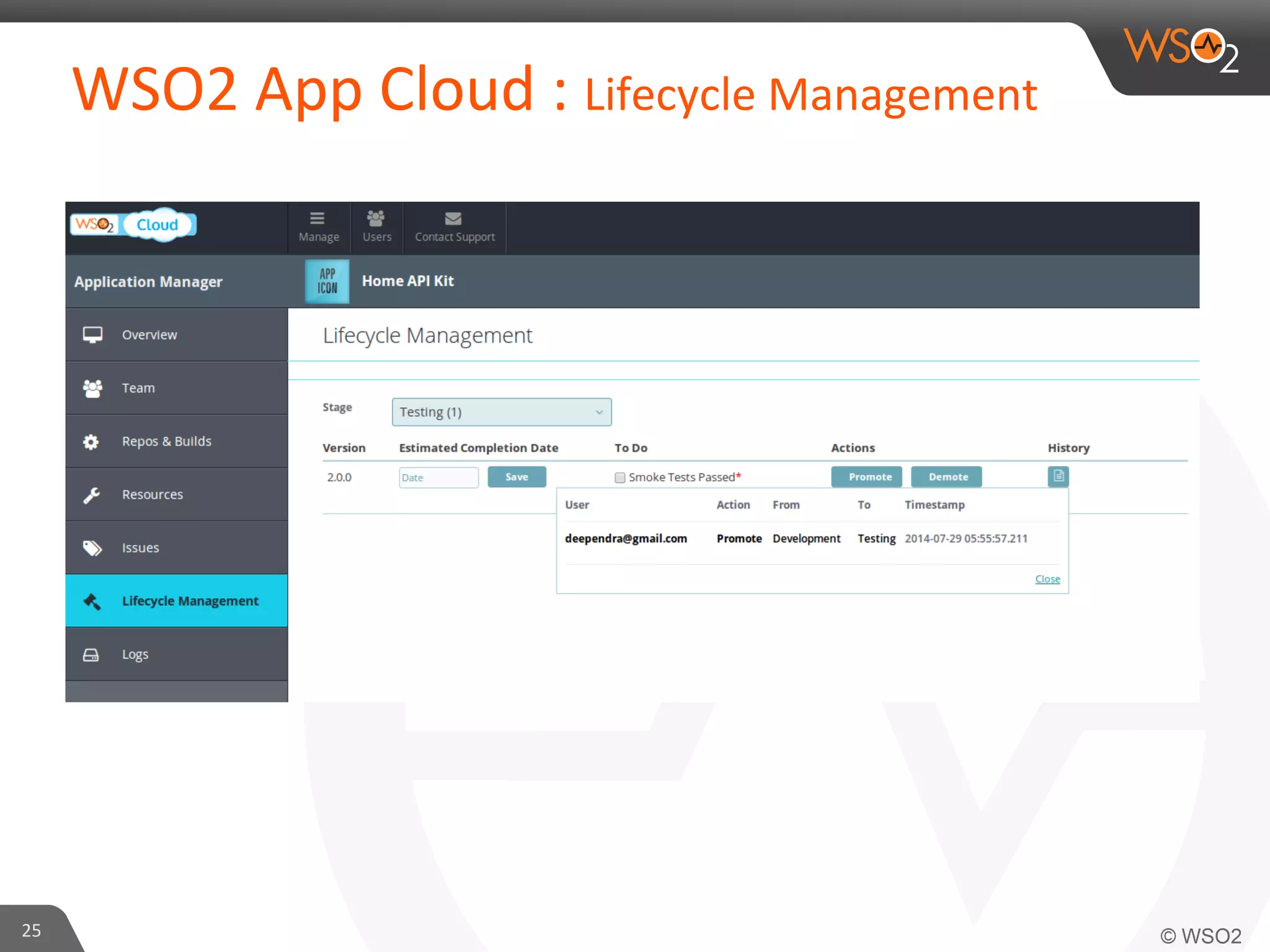Click the User header in history popup
The width and height of the screenshot is (1270, 952).
pos(577,505)
